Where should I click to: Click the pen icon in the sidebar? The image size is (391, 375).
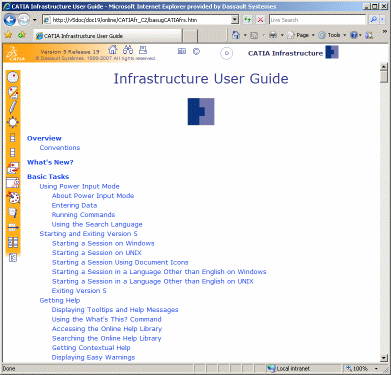pos(13,107)
